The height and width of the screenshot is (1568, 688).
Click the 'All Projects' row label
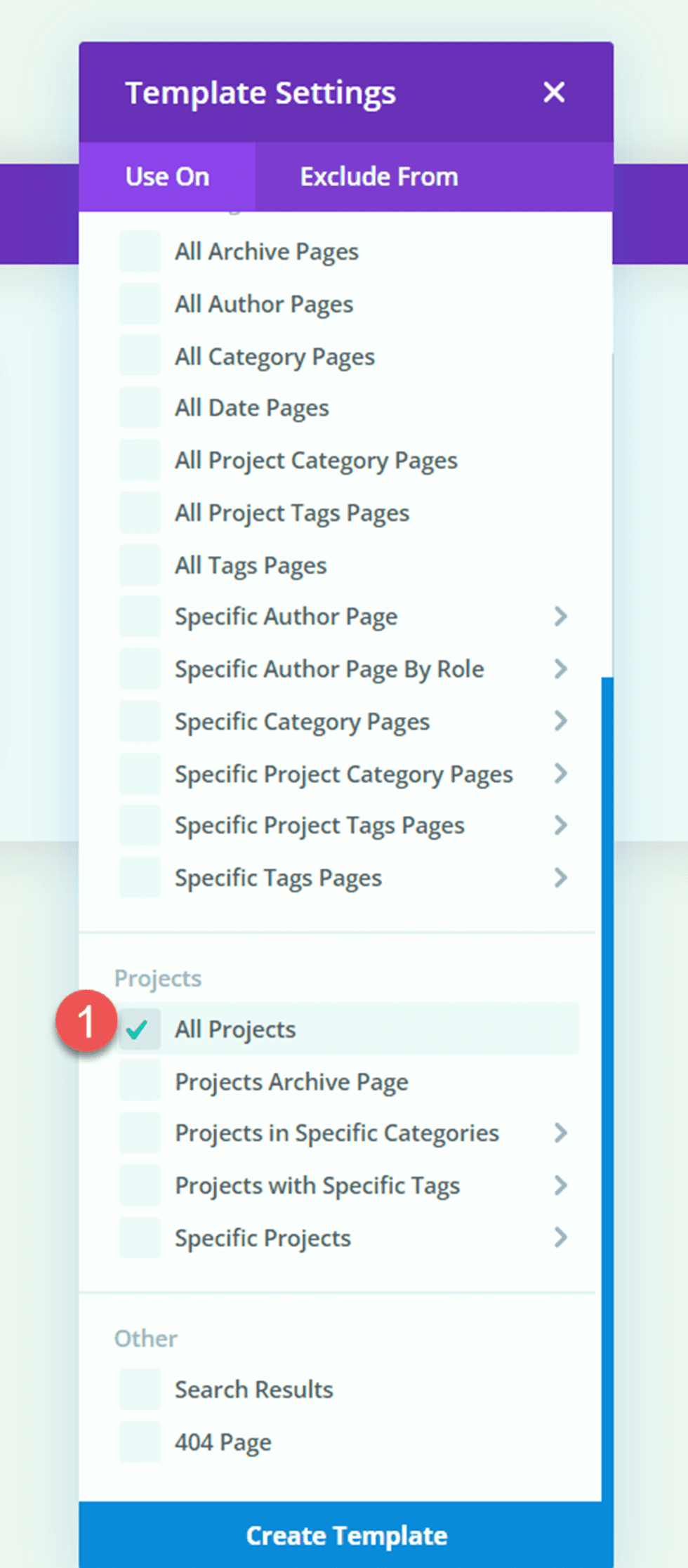235,1029
